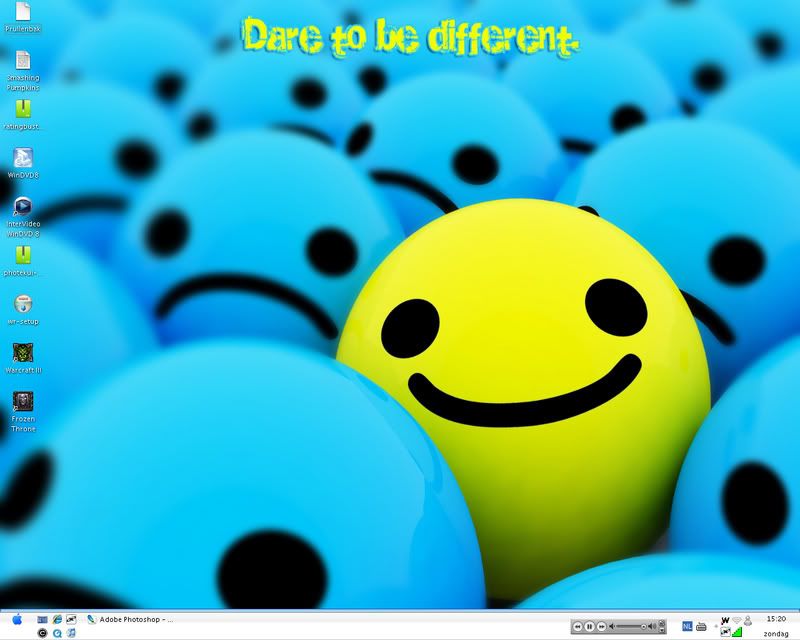
Task: Open the taskbar player menu arrow
Action: coord(662,630)
